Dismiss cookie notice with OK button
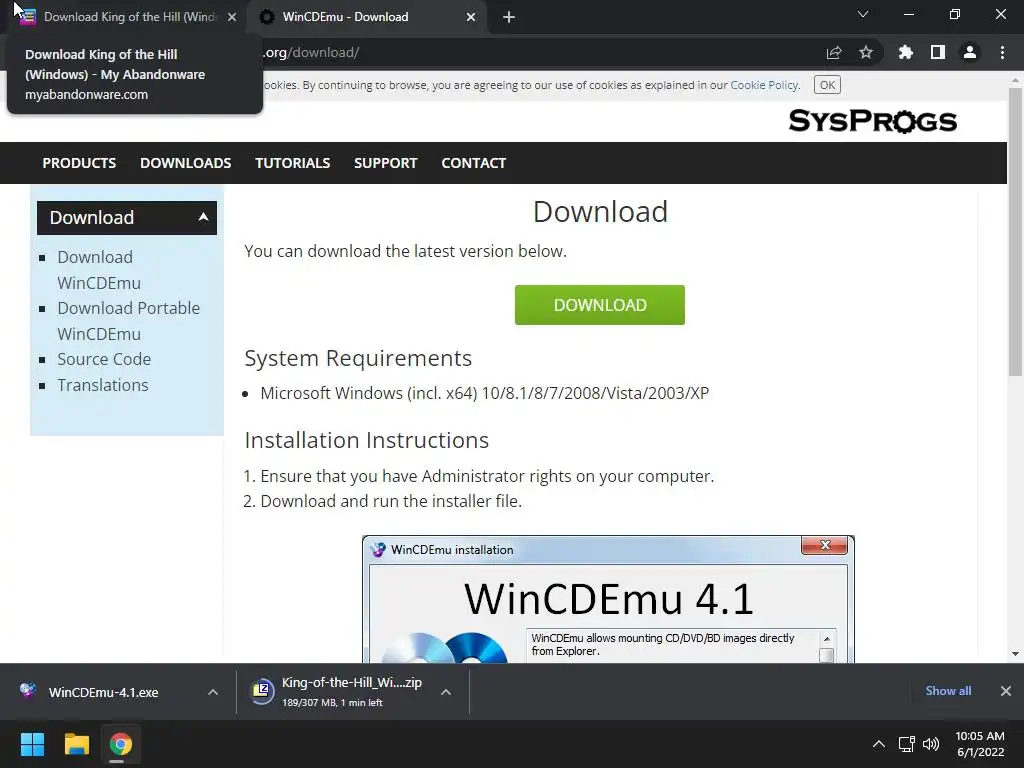1024x768 pixels. [x=827, y=85]
